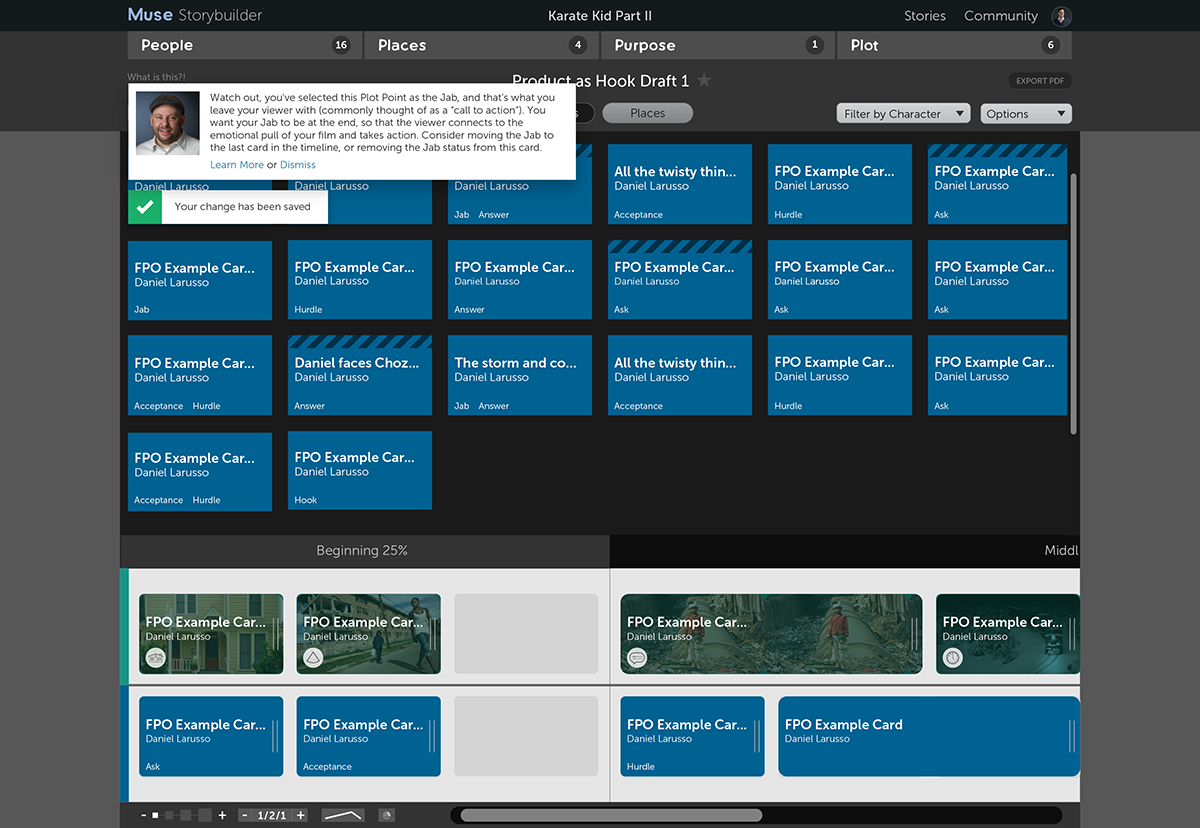1200x828 pixels.
Task: Select the card tagged only Jab
Action: point(200,280)
